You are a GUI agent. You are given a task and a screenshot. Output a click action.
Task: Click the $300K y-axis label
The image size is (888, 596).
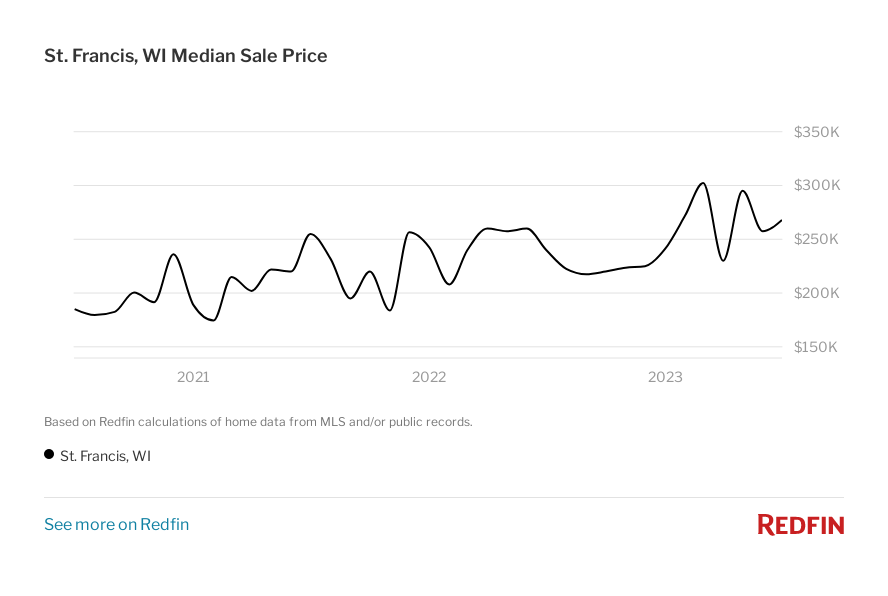(816, 186)
